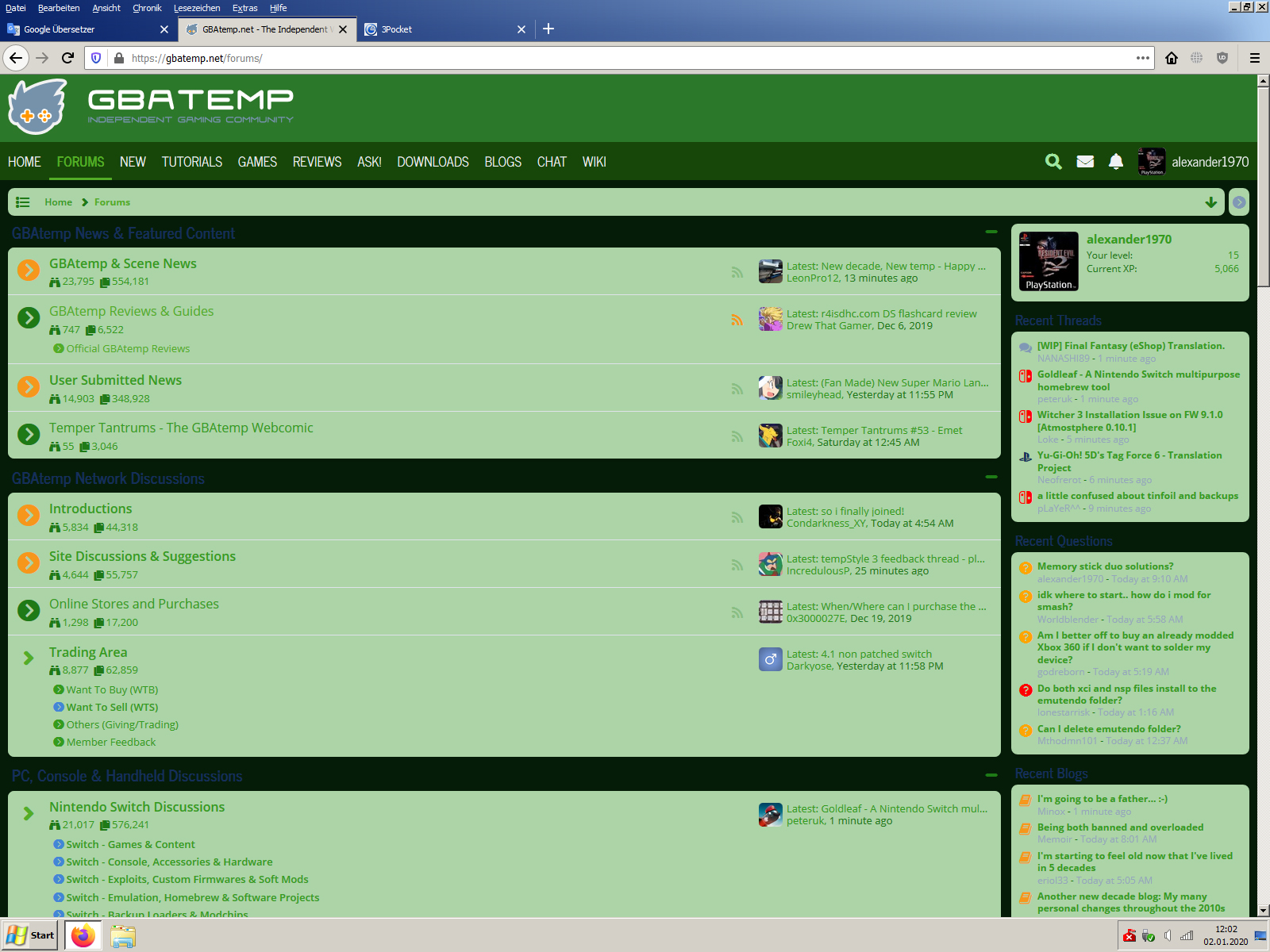Switch to the 3Pocket tab
The height and width of the screenshot is (952, 1270).
pyautogui.click(x=444, y=29)
